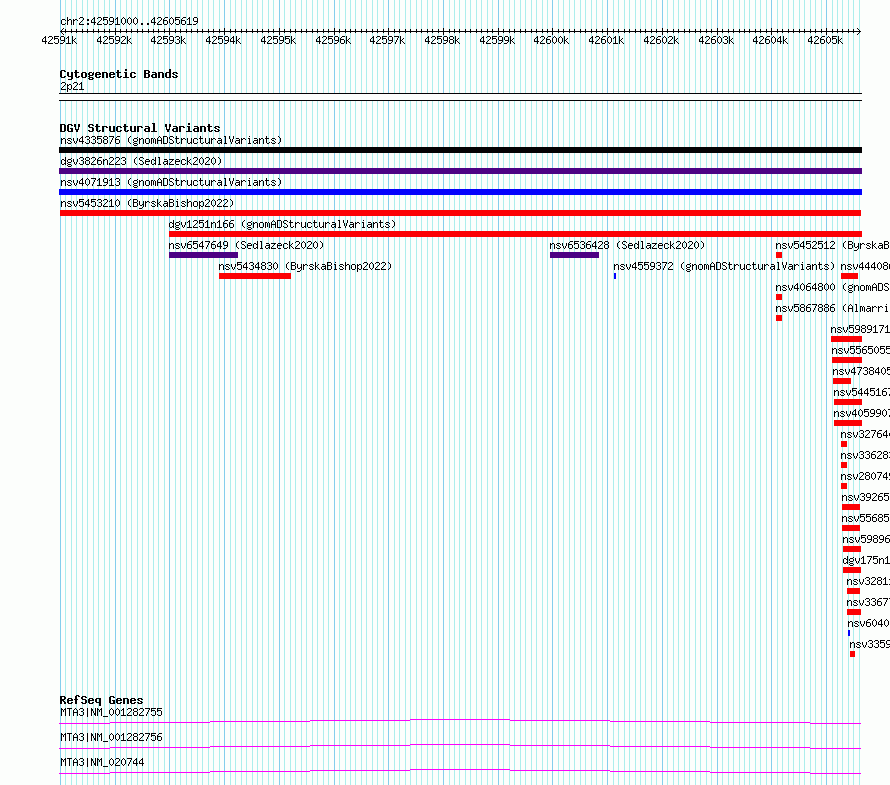The height and width of the screenshot is (785, 890).
Task: Open the truncated dgv175n1 variant label
Action: (x=866, y=560)
